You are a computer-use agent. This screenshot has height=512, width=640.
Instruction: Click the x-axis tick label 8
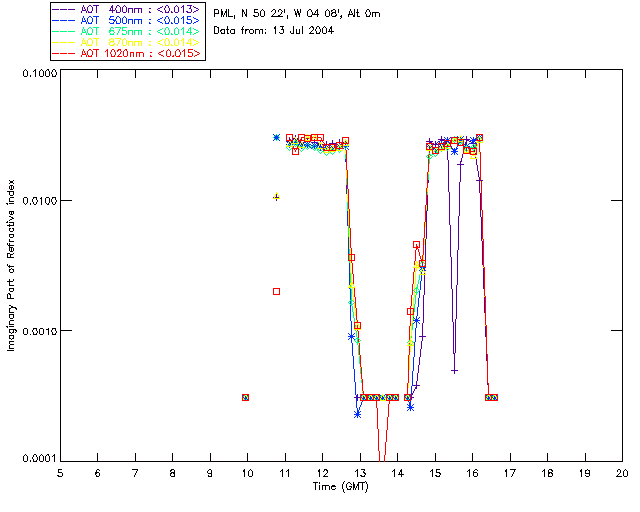pyautogui.click(x=173, y=473)
